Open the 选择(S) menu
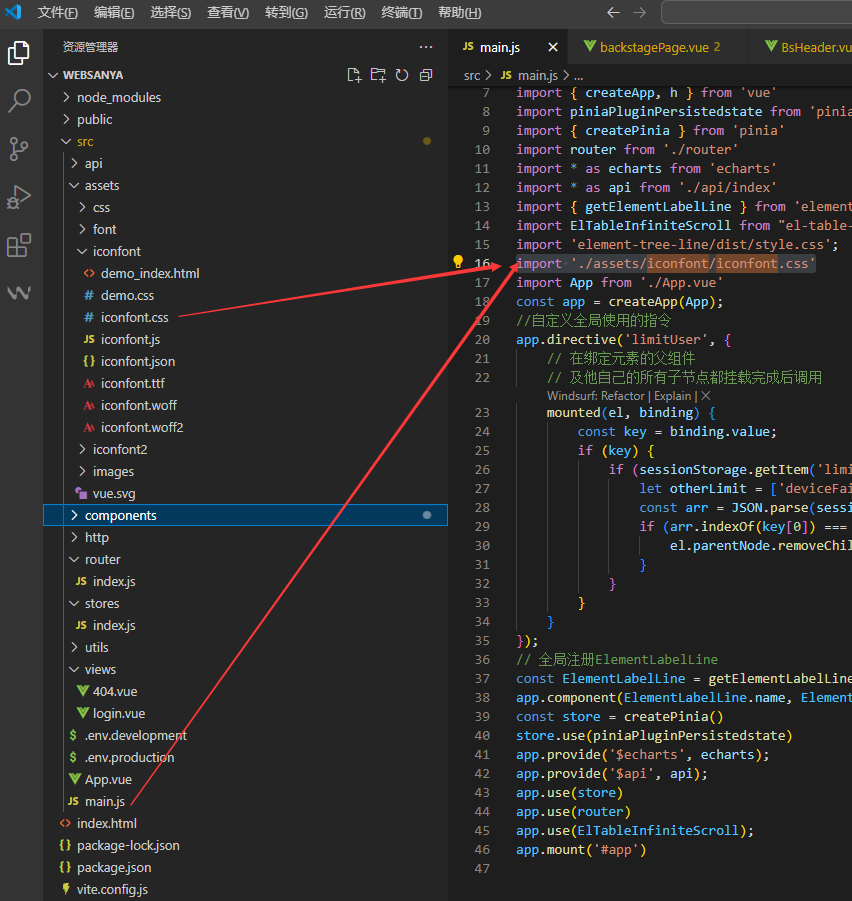 (x=171, y=13)
